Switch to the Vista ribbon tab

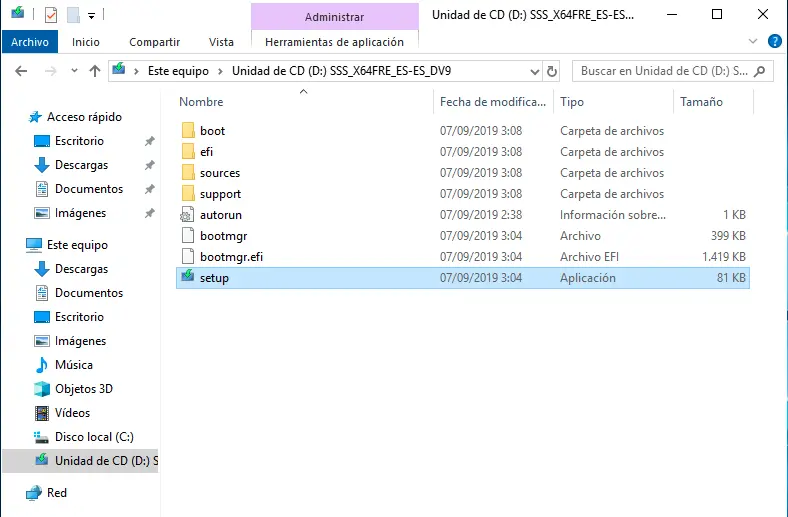(x=221, y=42)
